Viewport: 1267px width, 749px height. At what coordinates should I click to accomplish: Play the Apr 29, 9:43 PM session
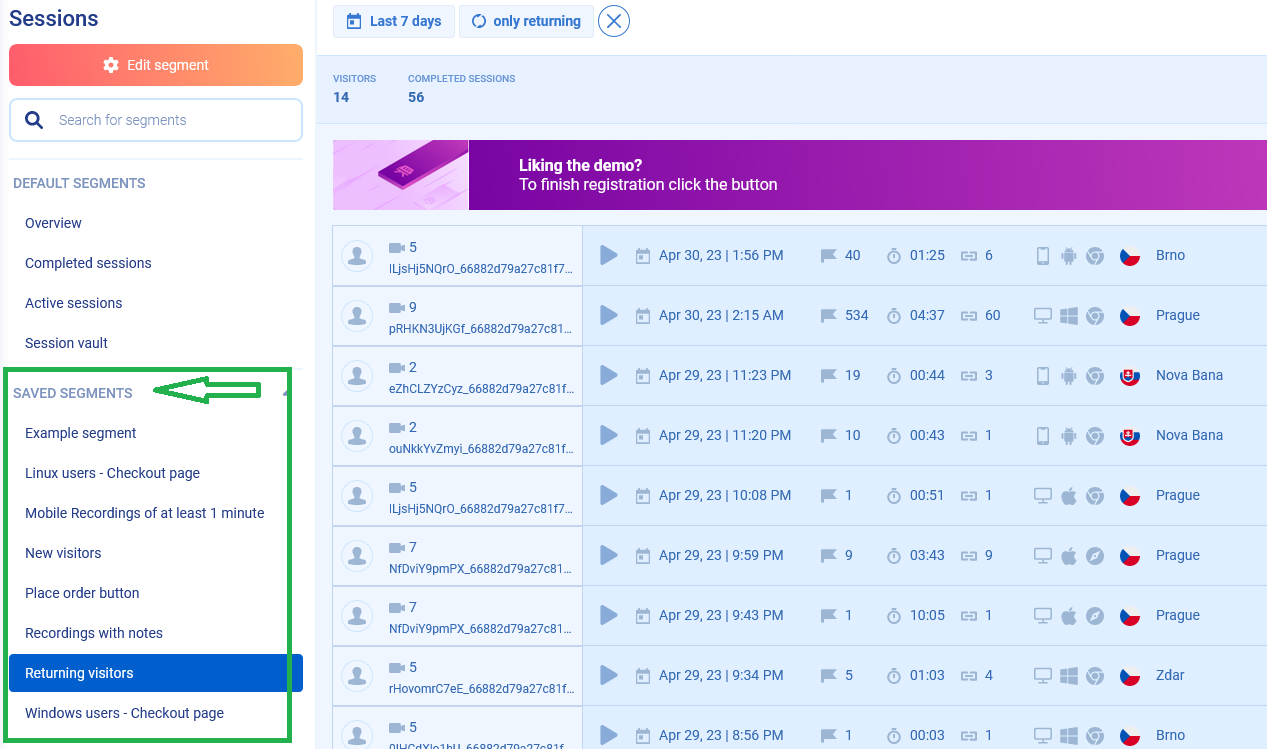pyautogui.click(x=608, y=615)
